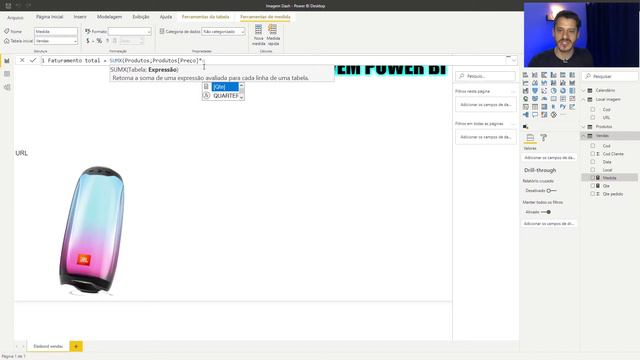Image resolution: width=640 pixels, height=360 pixels.
Task: Expand the formula bar with chevron
Action: pyautogui.click(x=513, y=60)
